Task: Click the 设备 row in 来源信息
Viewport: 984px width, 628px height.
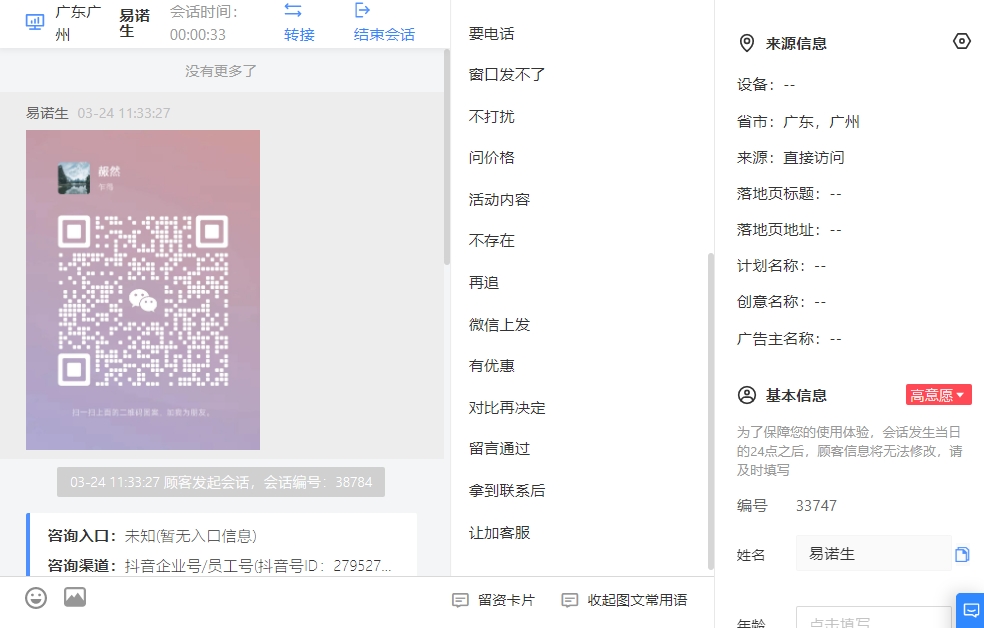Action: (x=766, y=85)
